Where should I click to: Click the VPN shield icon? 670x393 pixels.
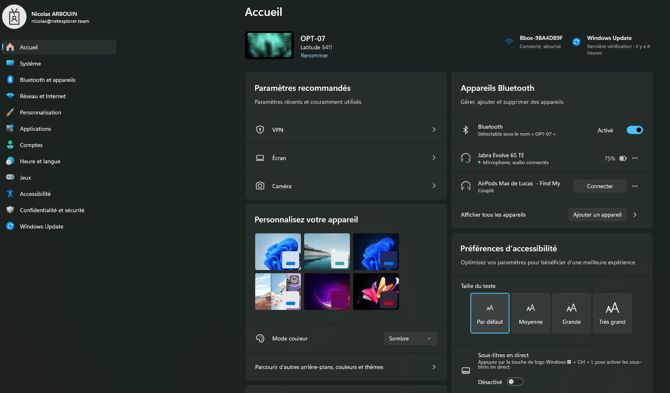pos(260,129)
